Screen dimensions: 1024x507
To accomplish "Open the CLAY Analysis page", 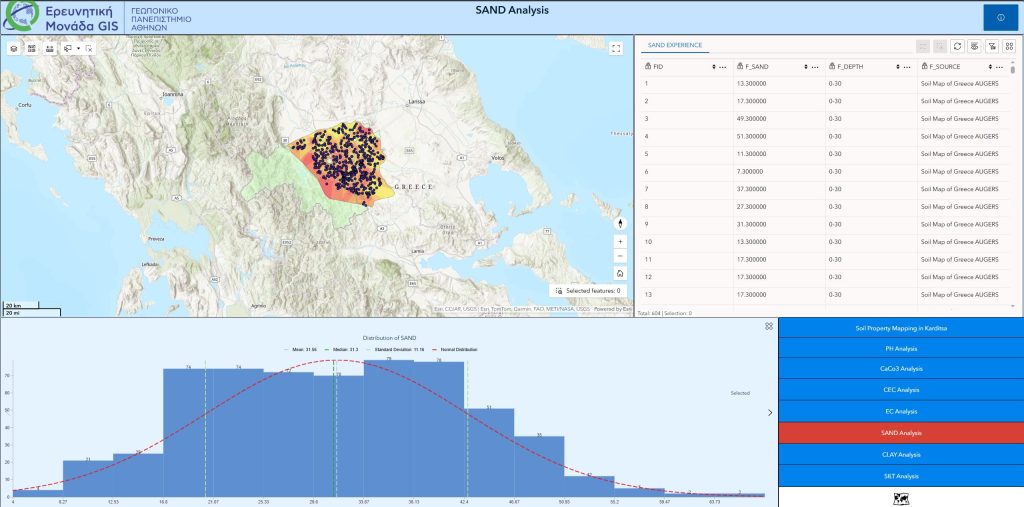I will [x=900, y=455].
